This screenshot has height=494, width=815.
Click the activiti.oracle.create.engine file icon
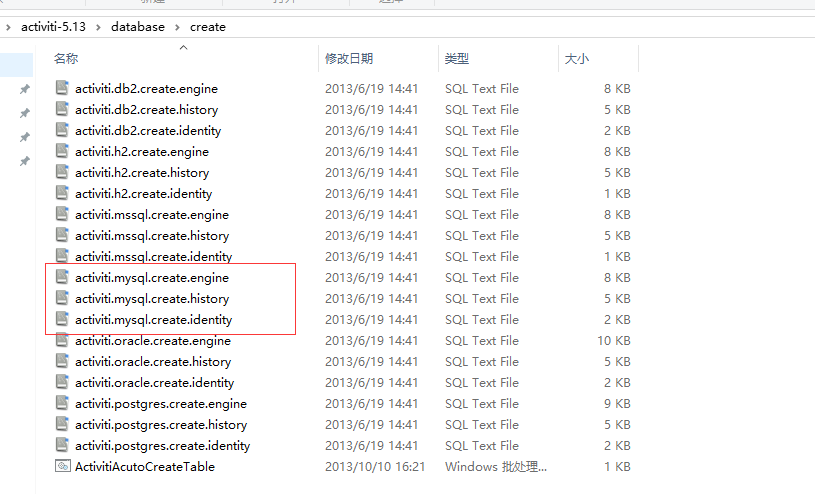point(62,340)
